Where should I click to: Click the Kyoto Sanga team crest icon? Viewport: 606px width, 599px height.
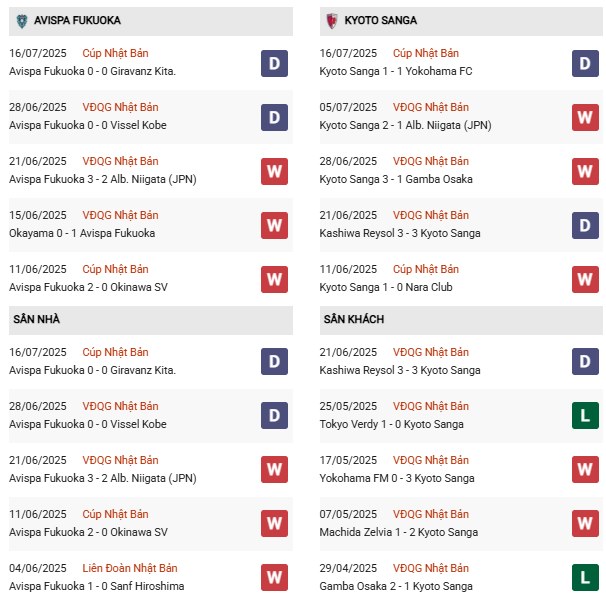(331, 20)
